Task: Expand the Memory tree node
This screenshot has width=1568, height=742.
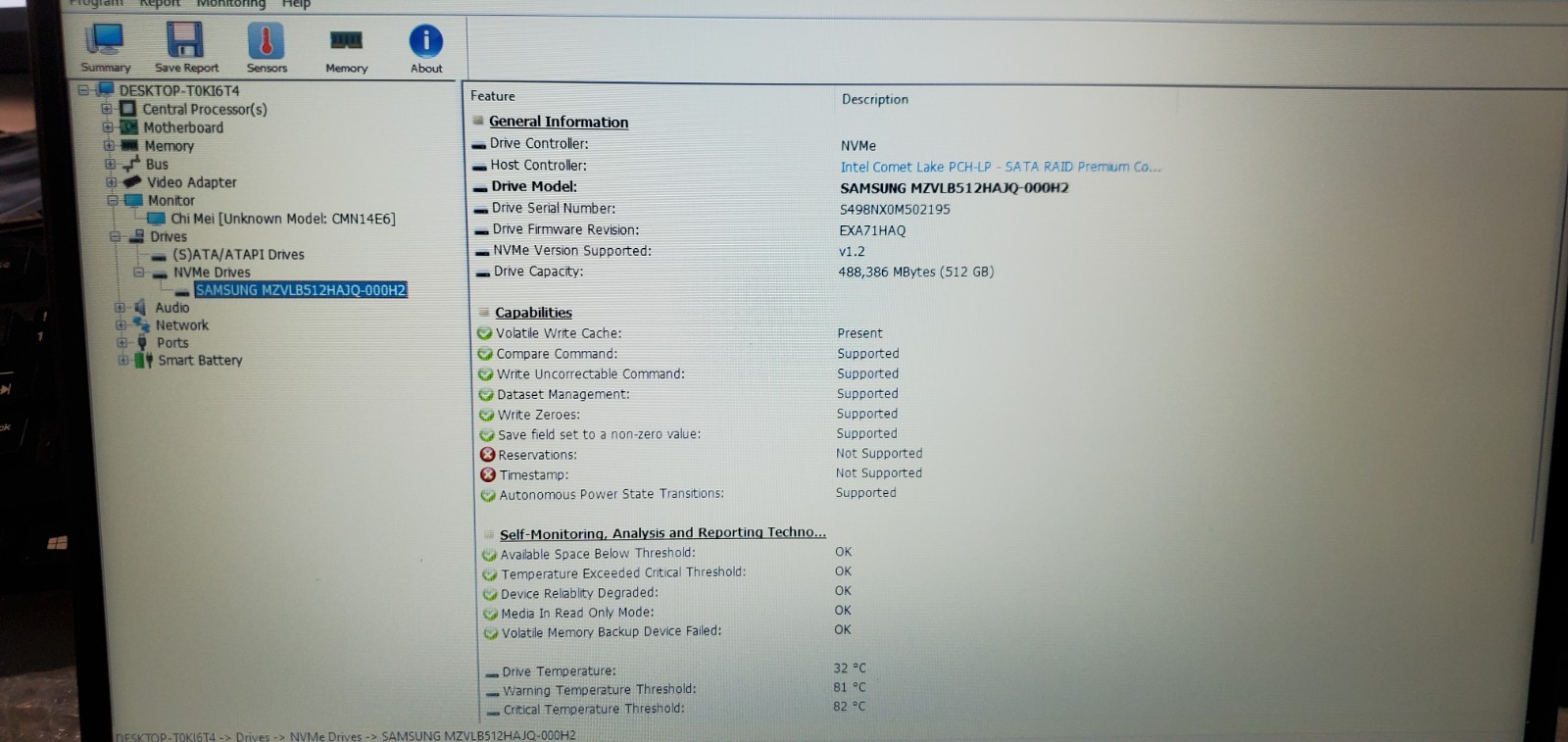Action: [109, 145]
